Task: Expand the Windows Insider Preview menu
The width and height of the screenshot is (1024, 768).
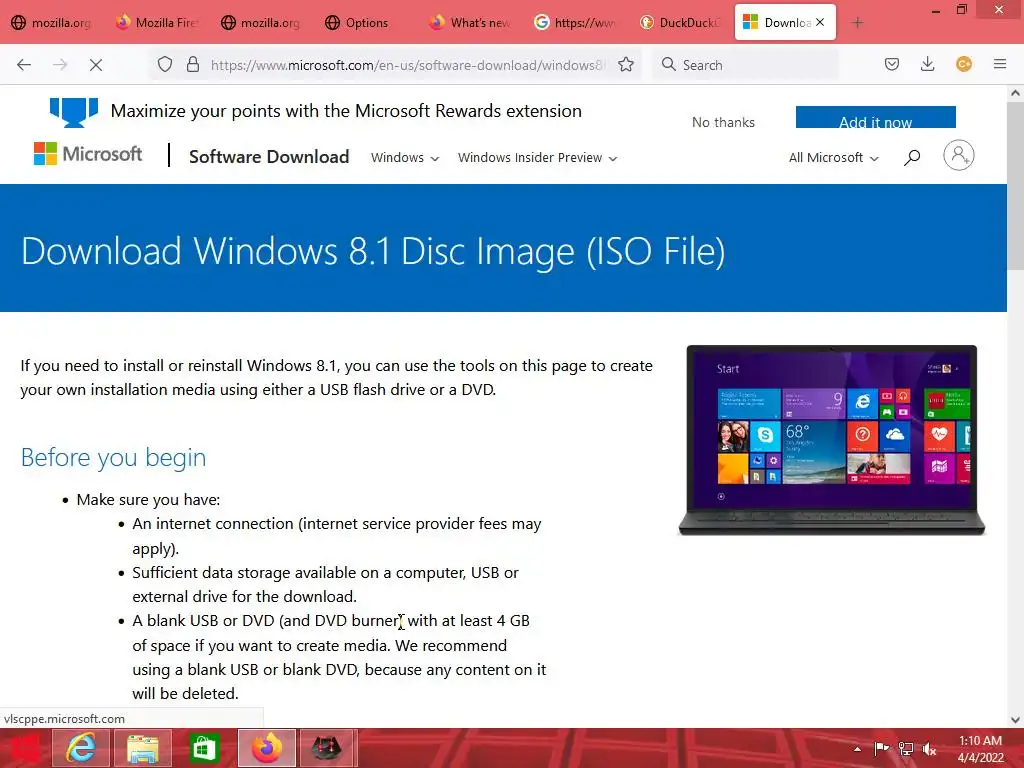Action: coord(537,158)
